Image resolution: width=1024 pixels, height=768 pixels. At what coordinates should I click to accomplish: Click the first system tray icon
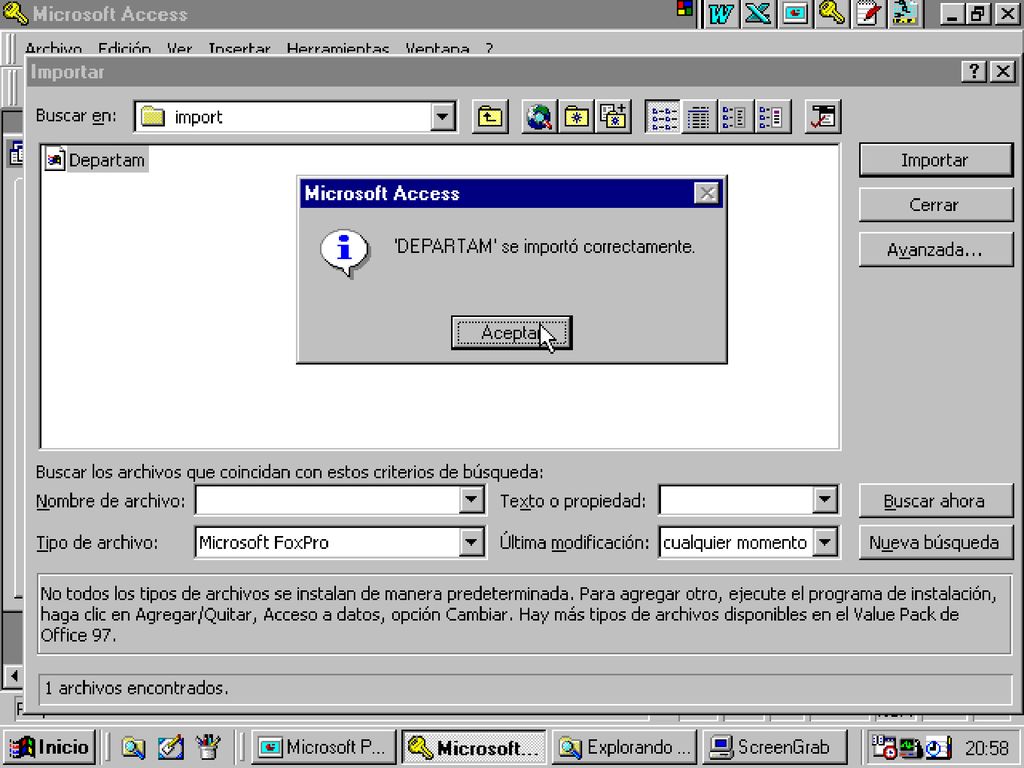click(884, 747)
